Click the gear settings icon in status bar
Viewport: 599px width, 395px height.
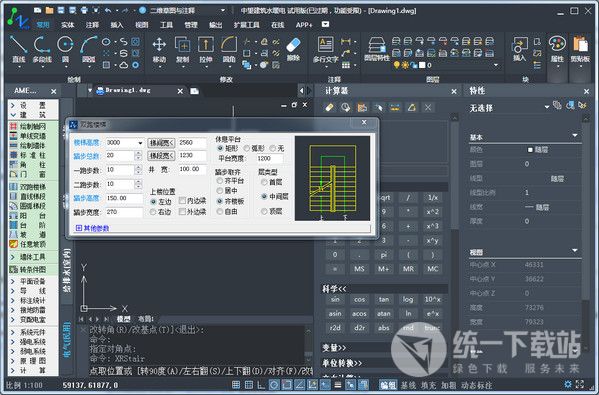(x=568, y=384)
